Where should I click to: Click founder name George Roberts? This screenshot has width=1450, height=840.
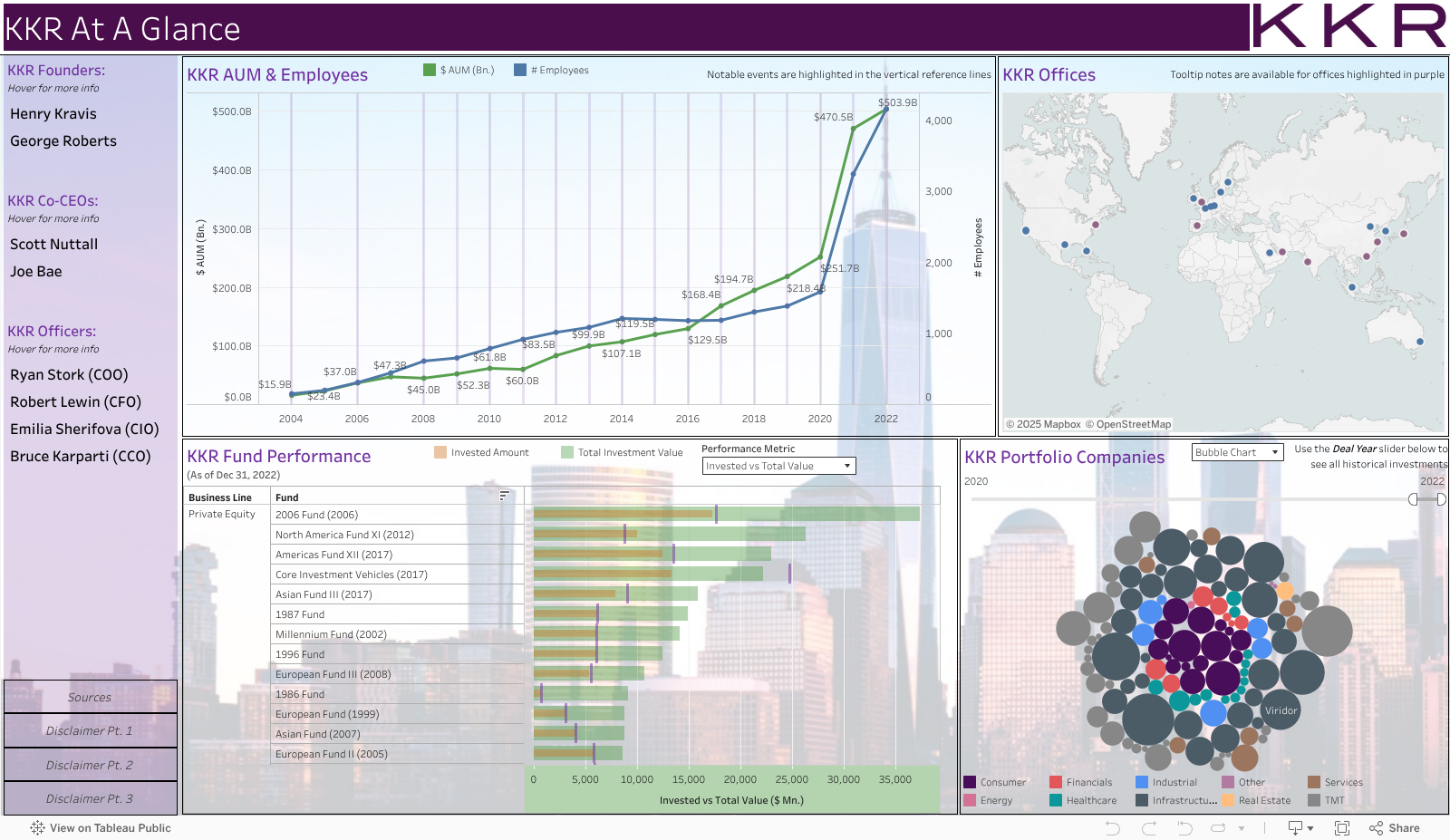click(x=63, y=141)
